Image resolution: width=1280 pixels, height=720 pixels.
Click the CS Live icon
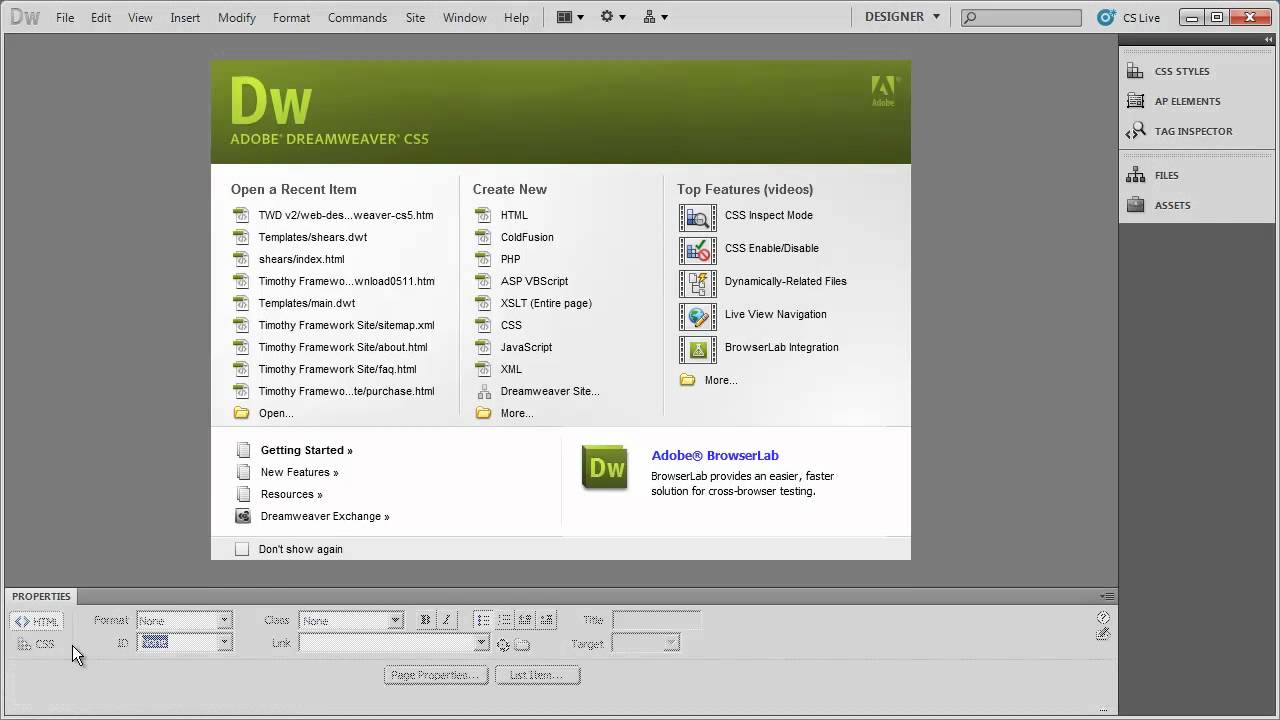click(1105, 17)
